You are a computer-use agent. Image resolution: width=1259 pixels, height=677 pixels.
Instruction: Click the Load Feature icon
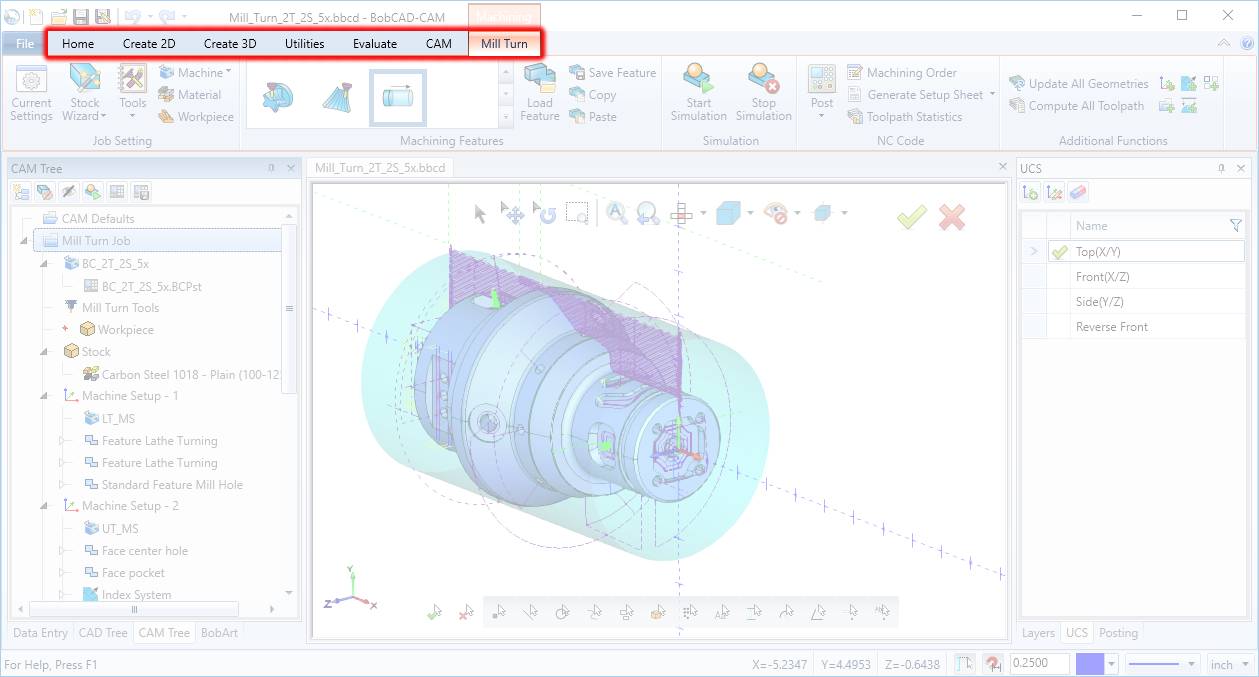click(540, 93)
